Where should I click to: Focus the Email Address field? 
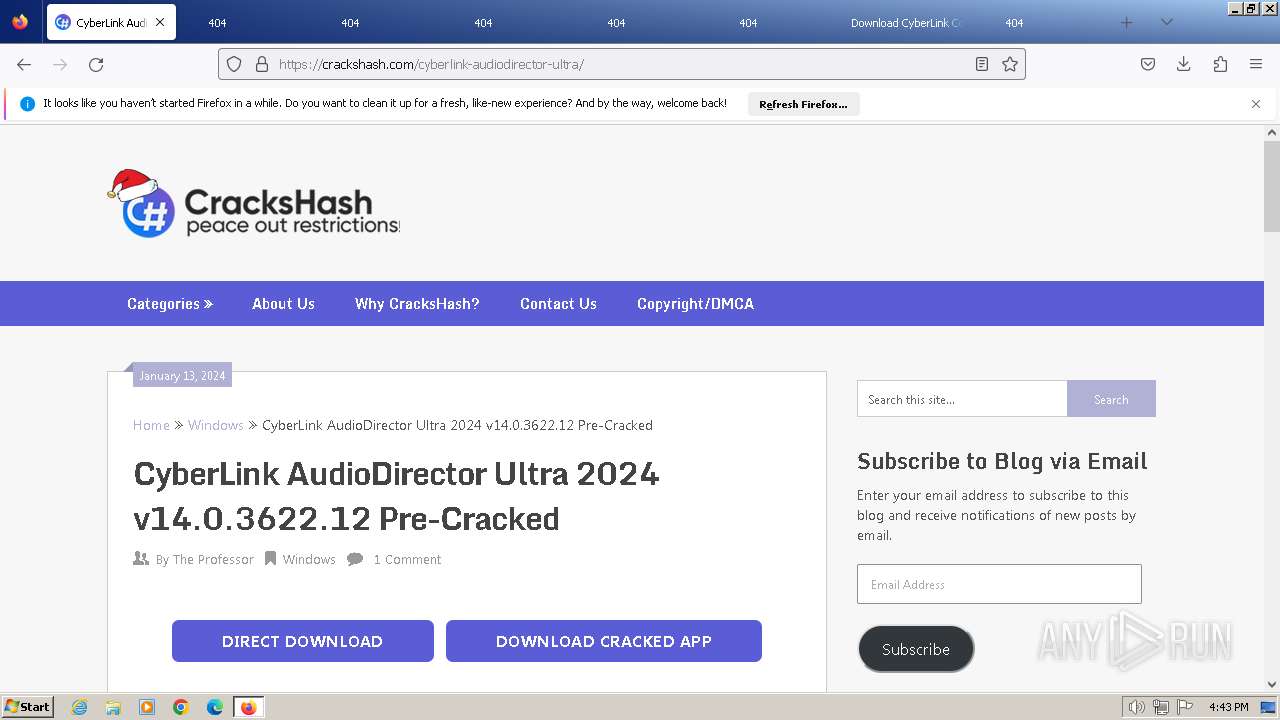(999, 584)
